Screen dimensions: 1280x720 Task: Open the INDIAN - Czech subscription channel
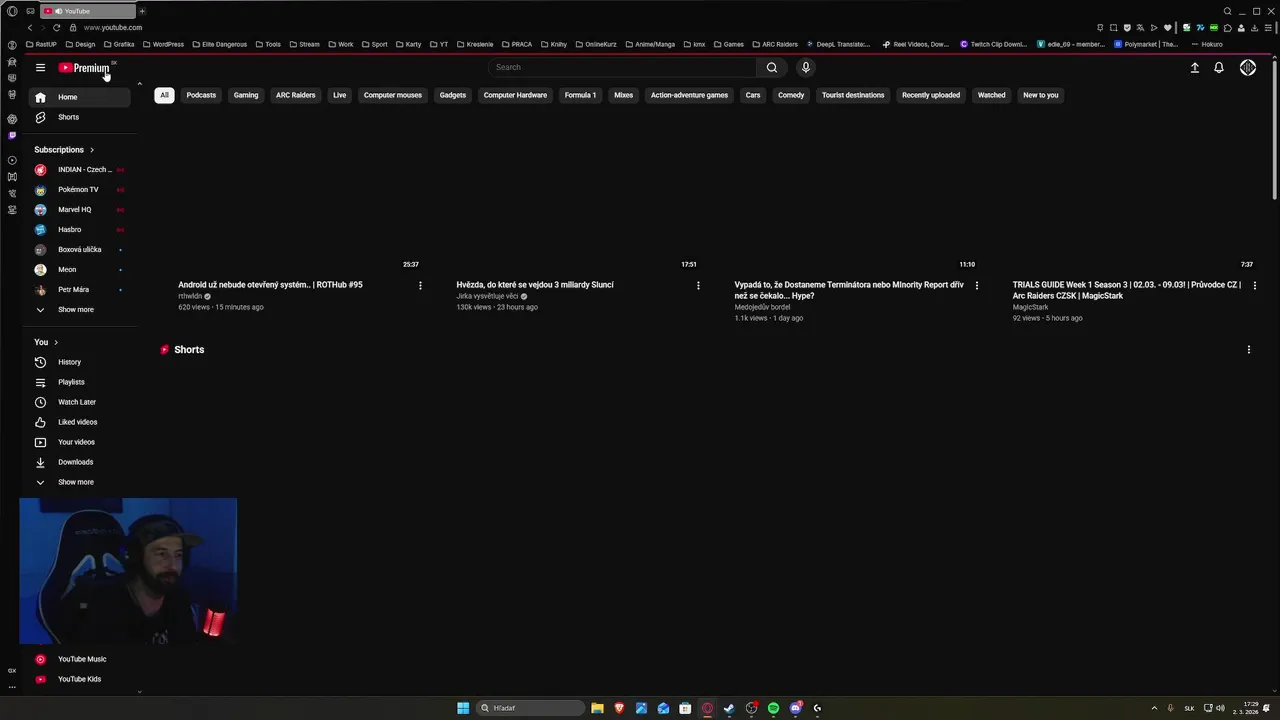80,170
